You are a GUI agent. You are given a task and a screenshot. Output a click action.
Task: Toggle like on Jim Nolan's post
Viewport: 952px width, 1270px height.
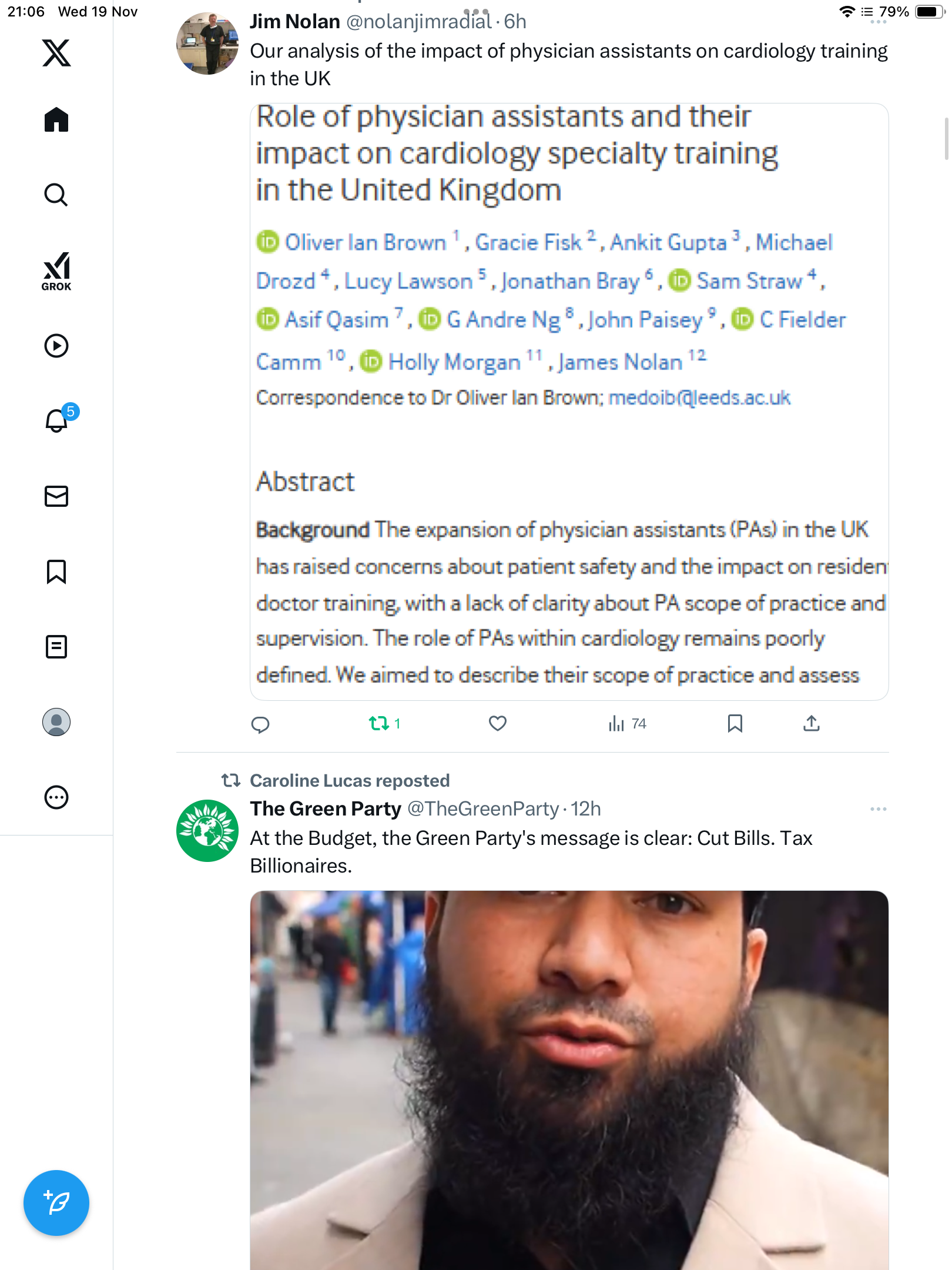[x=498, y=723]
